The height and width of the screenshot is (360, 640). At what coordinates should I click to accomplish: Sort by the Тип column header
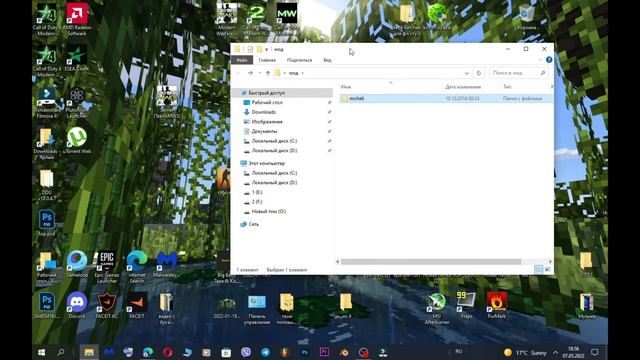coord(507,87)
